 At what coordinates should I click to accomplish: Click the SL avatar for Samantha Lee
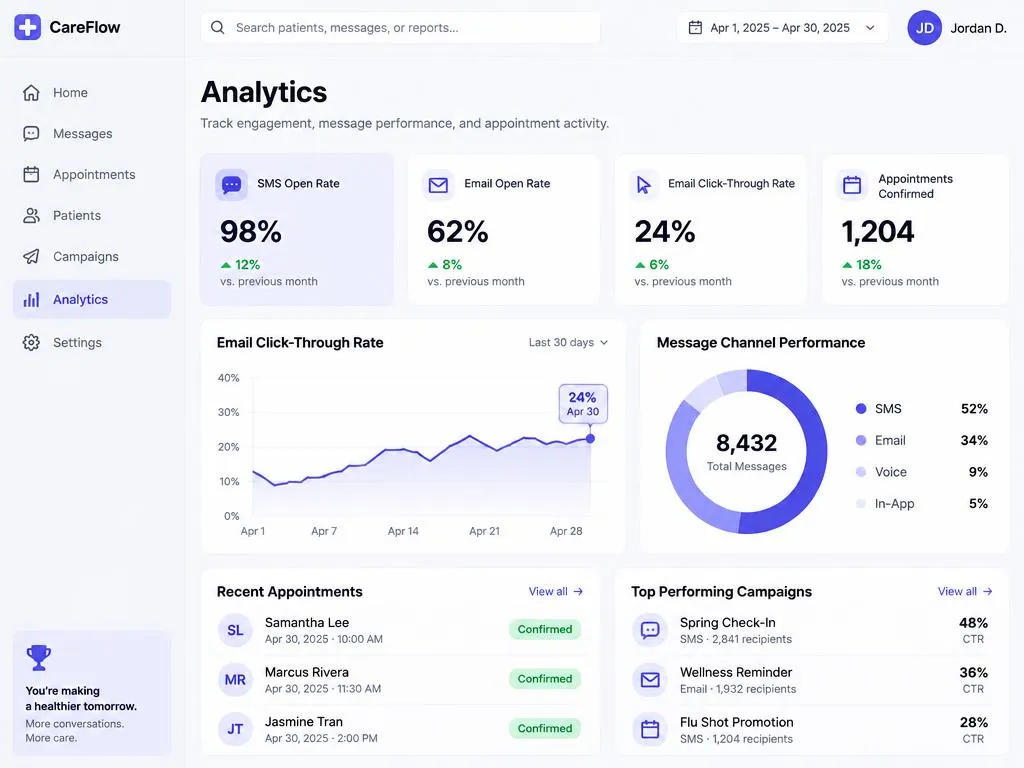[x=235, y=630]
